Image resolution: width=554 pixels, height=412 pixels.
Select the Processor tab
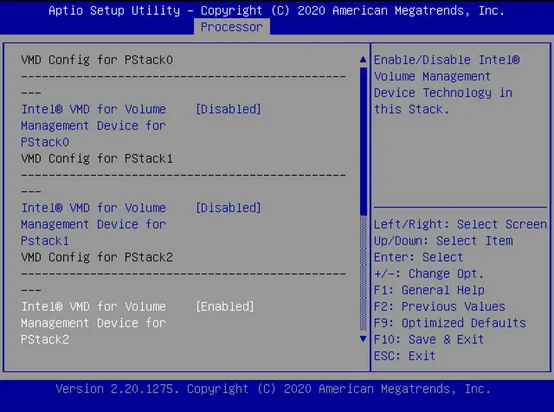[232, 27]
